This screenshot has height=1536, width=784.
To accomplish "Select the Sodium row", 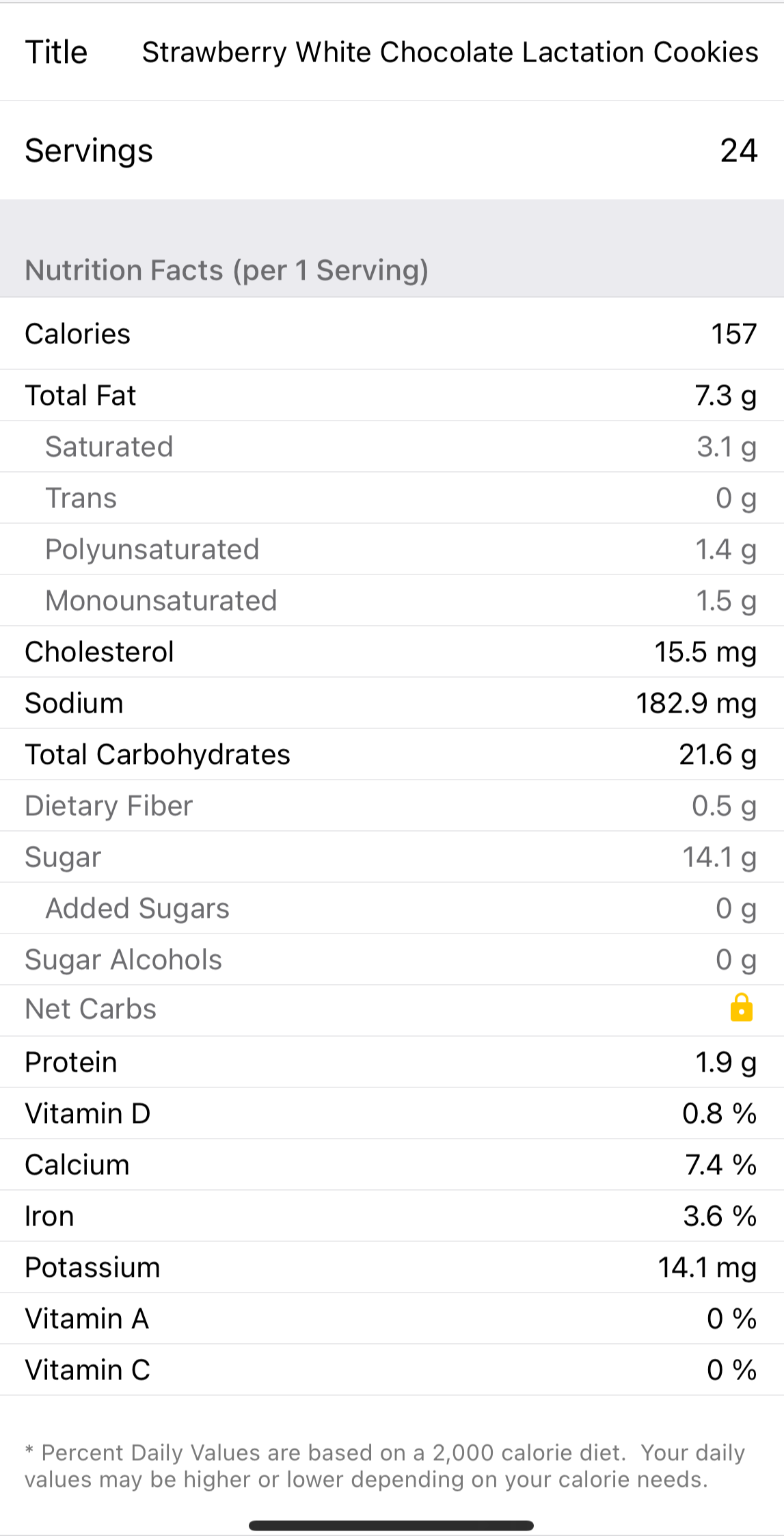I will click(392, 704).
